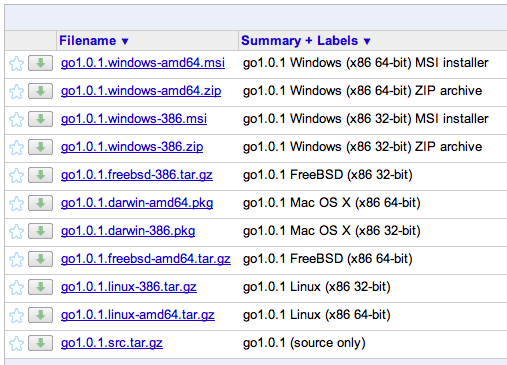
Task: Click summary 'go1.0.1 Mac OS X (x86 64-bit)'
Action: [332, 203]
